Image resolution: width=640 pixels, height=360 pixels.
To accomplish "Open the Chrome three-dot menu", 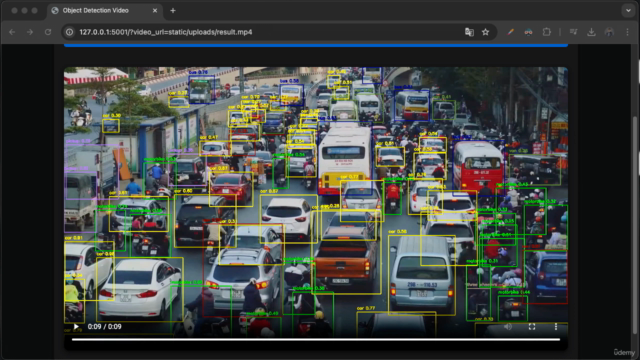I will pos(627,32).
